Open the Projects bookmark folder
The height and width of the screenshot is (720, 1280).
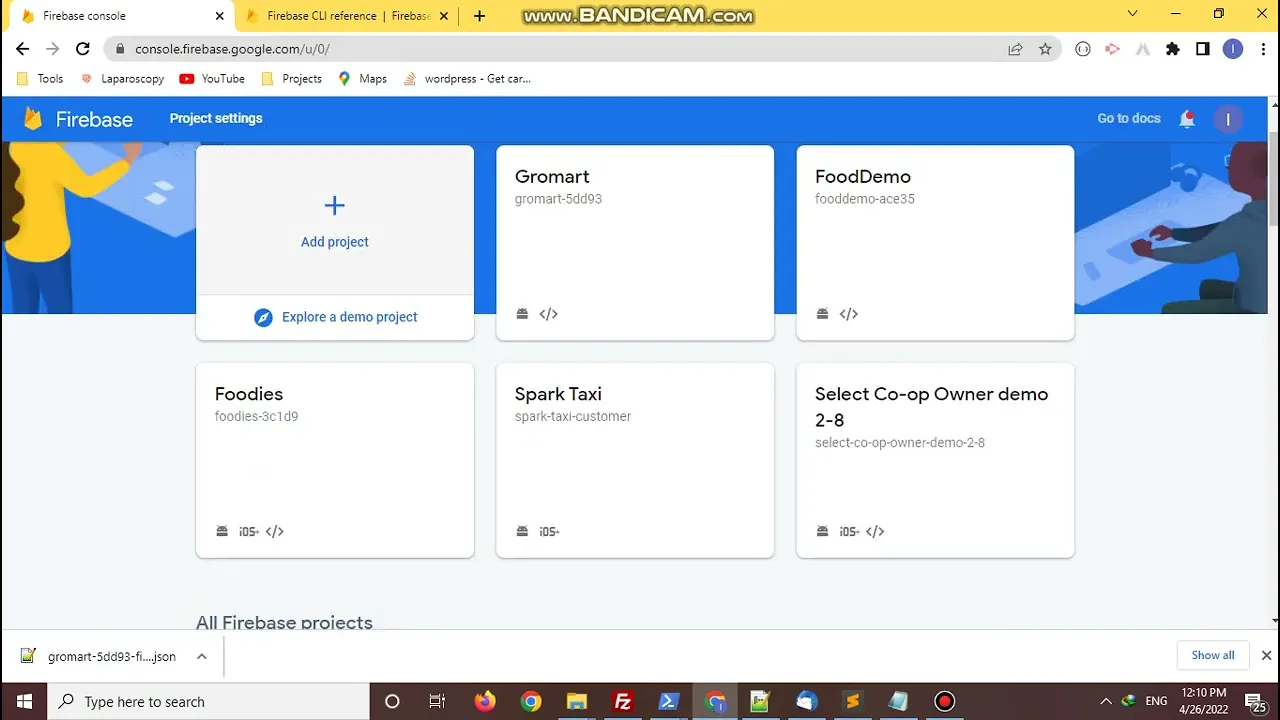[291, 78]
